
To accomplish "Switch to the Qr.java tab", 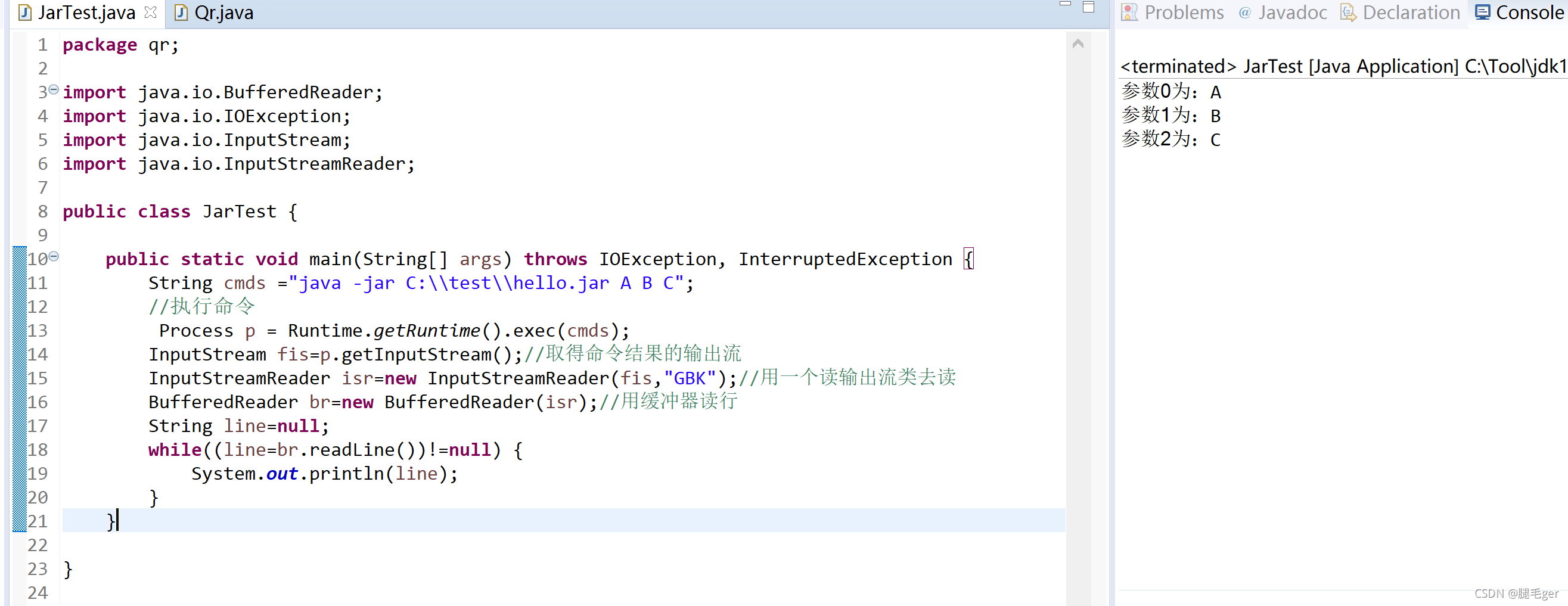I will tap(224, 13).
